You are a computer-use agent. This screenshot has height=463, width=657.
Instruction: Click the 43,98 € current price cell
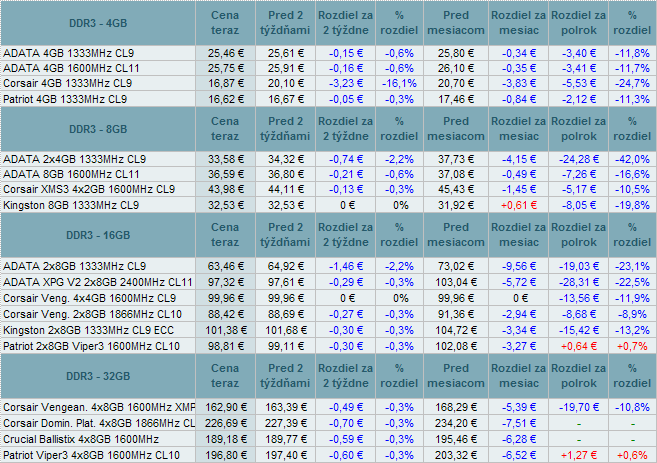[226, 189]
